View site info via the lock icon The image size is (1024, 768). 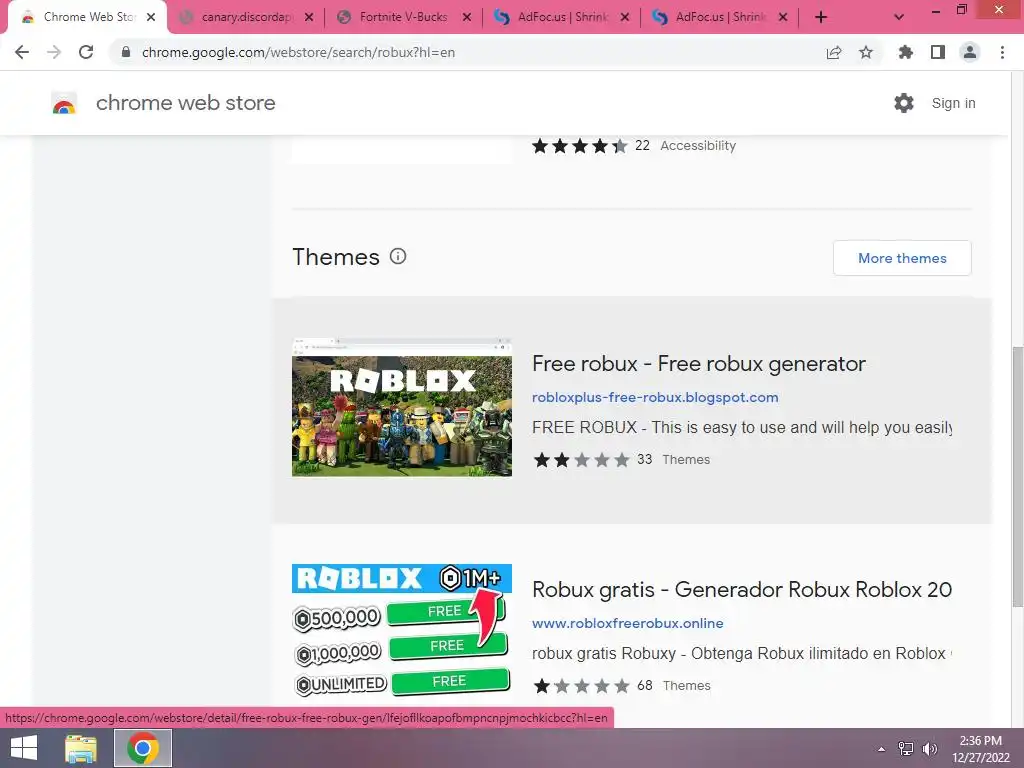(x=126, y=52)
